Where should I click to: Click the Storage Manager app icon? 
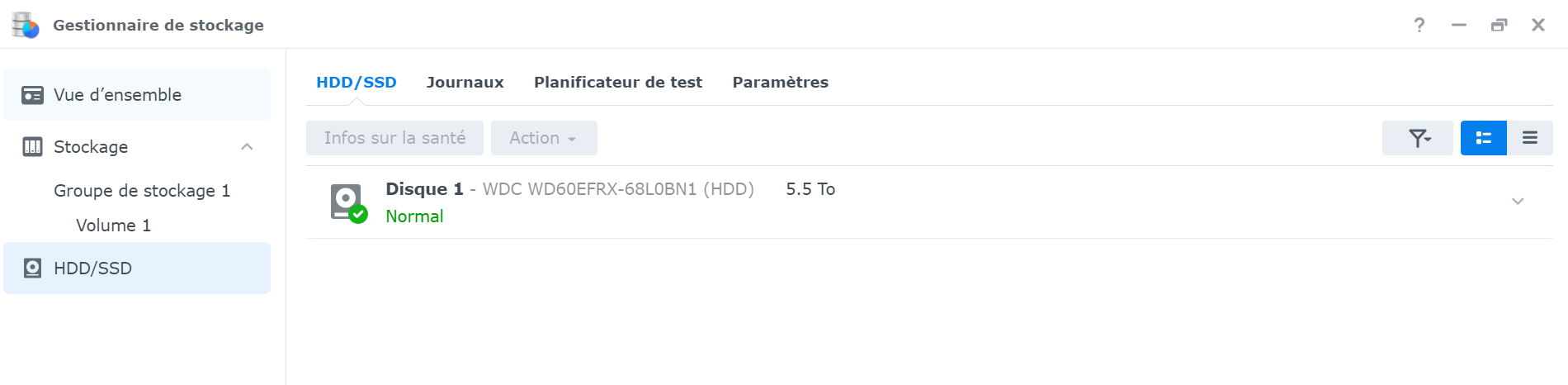26,25
